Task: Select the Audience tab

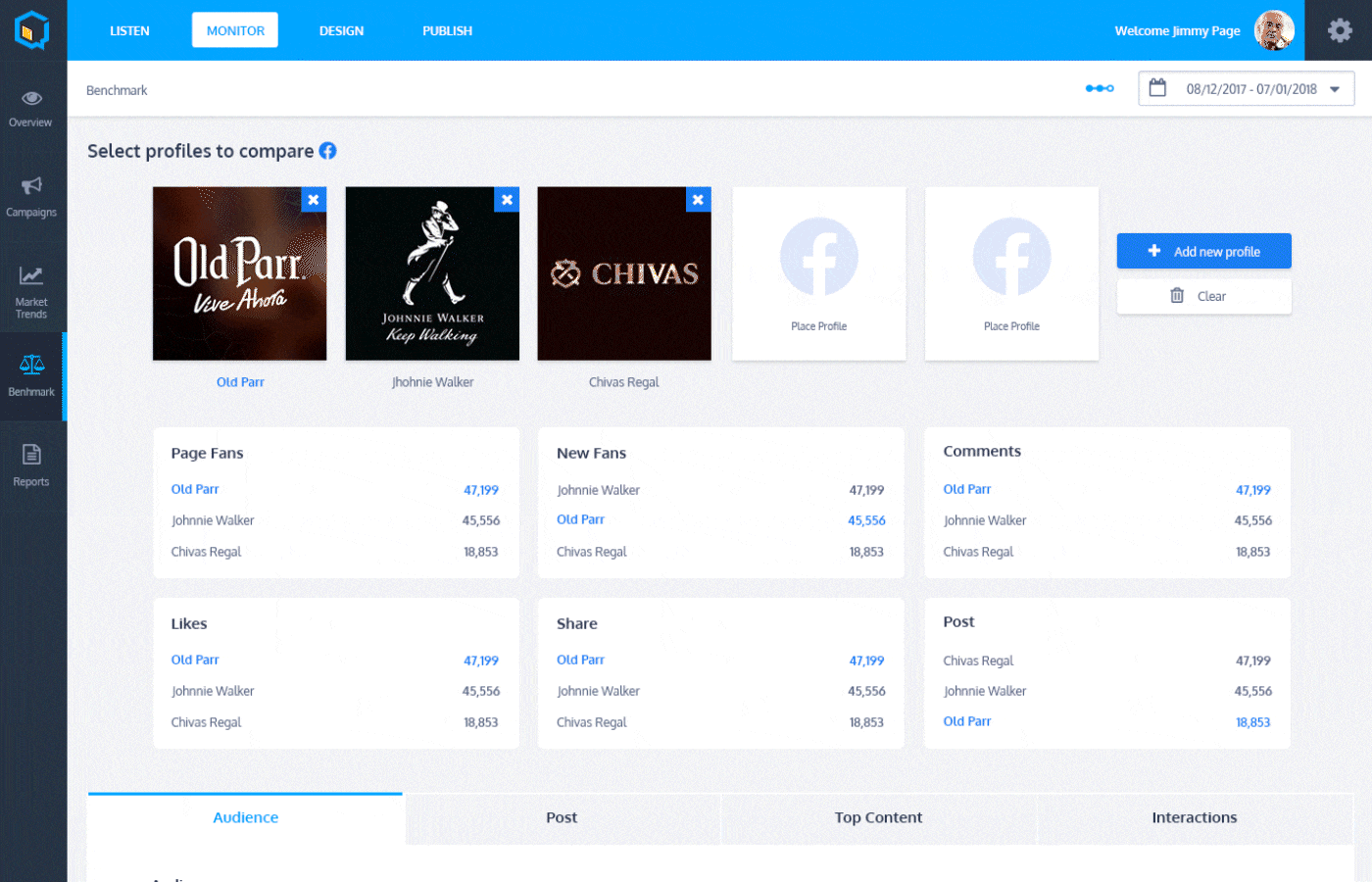Action: click(x=245, y=817)
